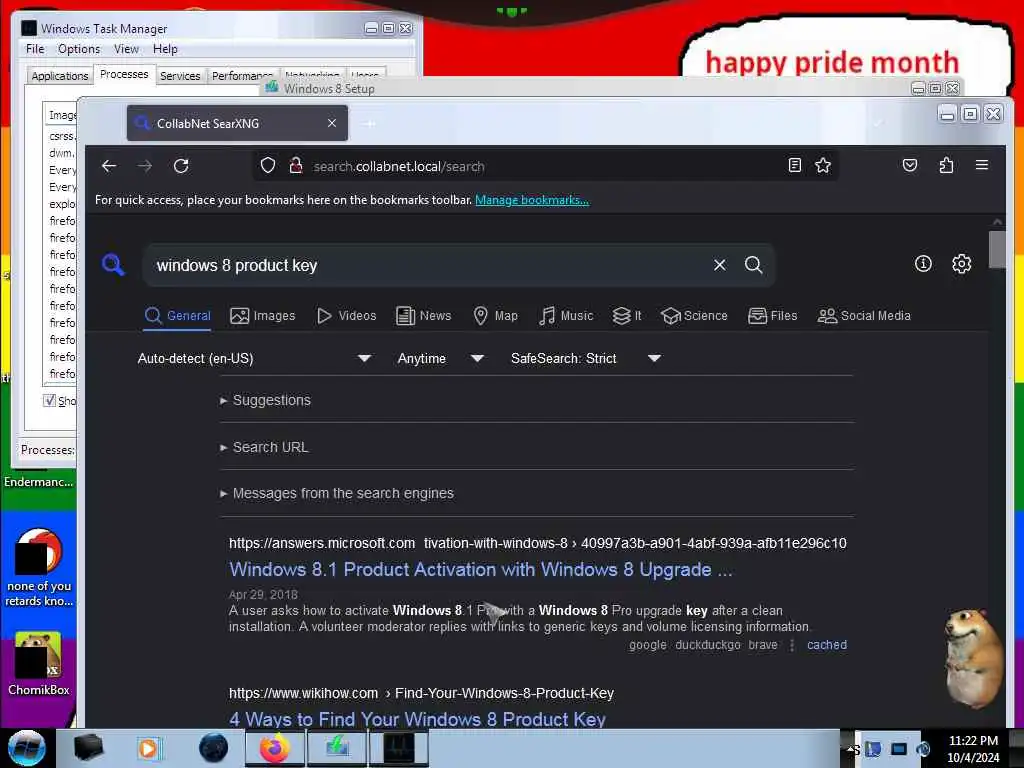Open Task Manager Options menu
Viewport: 1024px width, 768px height.
(79, 49)
